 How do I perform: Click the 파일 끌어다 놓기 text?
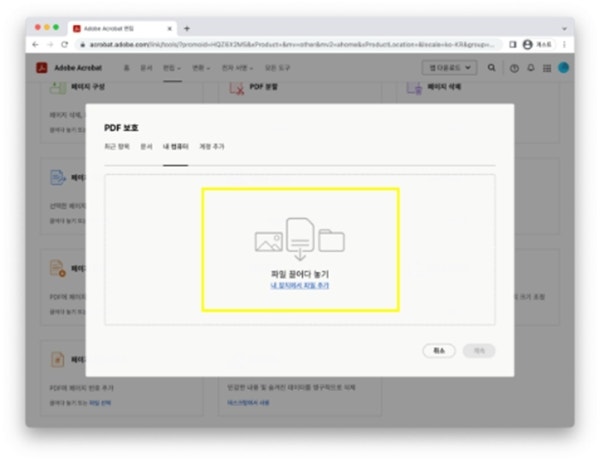coord(300,274)
